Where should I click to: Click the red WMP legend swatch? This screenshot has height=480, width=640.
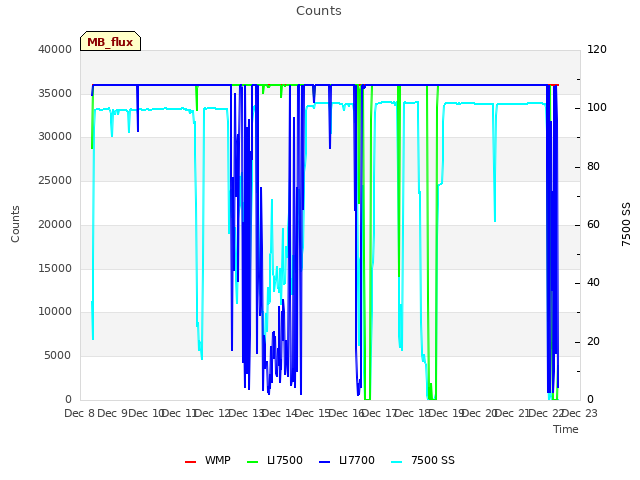tap(190, 462)
